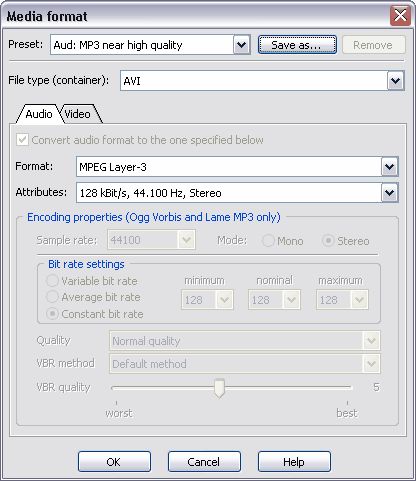Image resolution: width=416 pixels, height=481 pixels.
Task: Choose Average bit rate option
Action: (x=52, y=297)
